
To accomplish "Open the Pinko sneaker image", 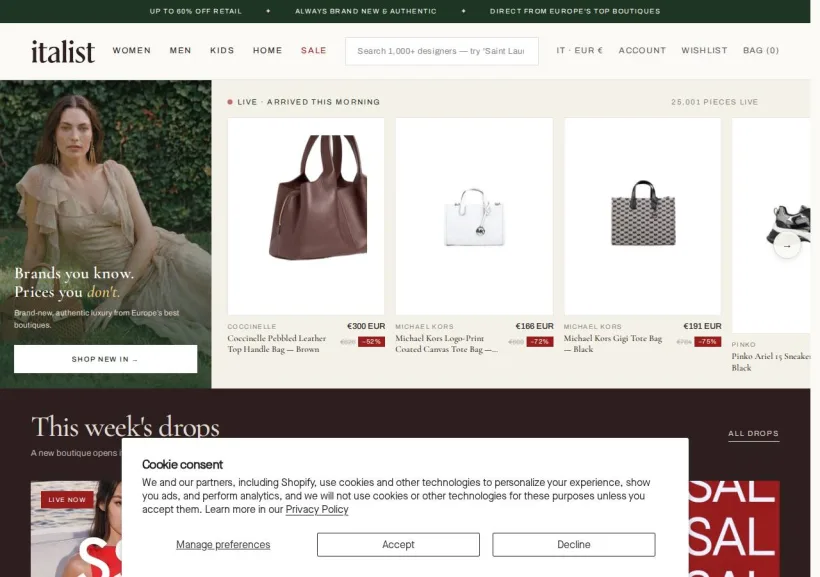I will click(771, 225).
